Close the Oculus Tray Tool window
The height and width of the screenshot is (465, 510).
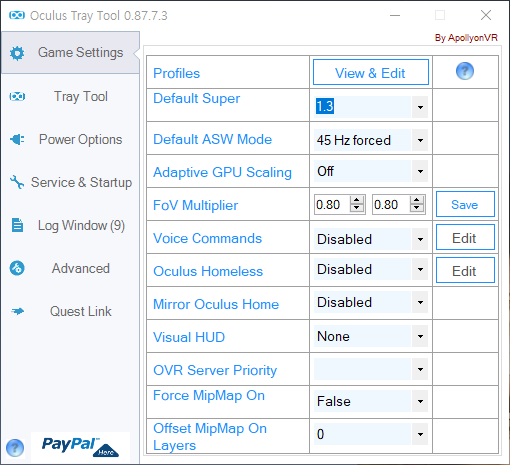[x=486, y=15]
